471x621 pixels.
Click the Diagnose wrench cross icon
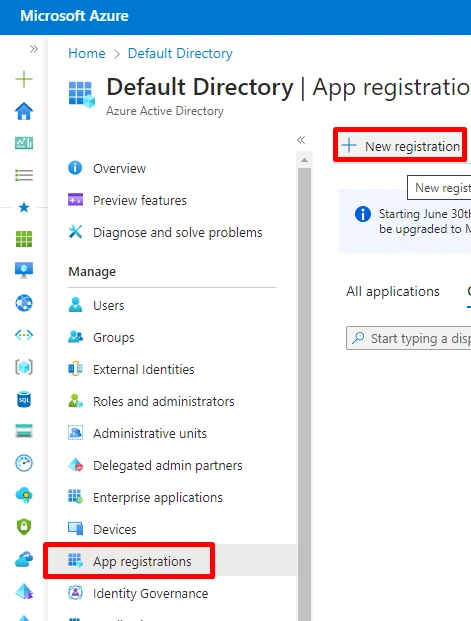click(75, 232)
